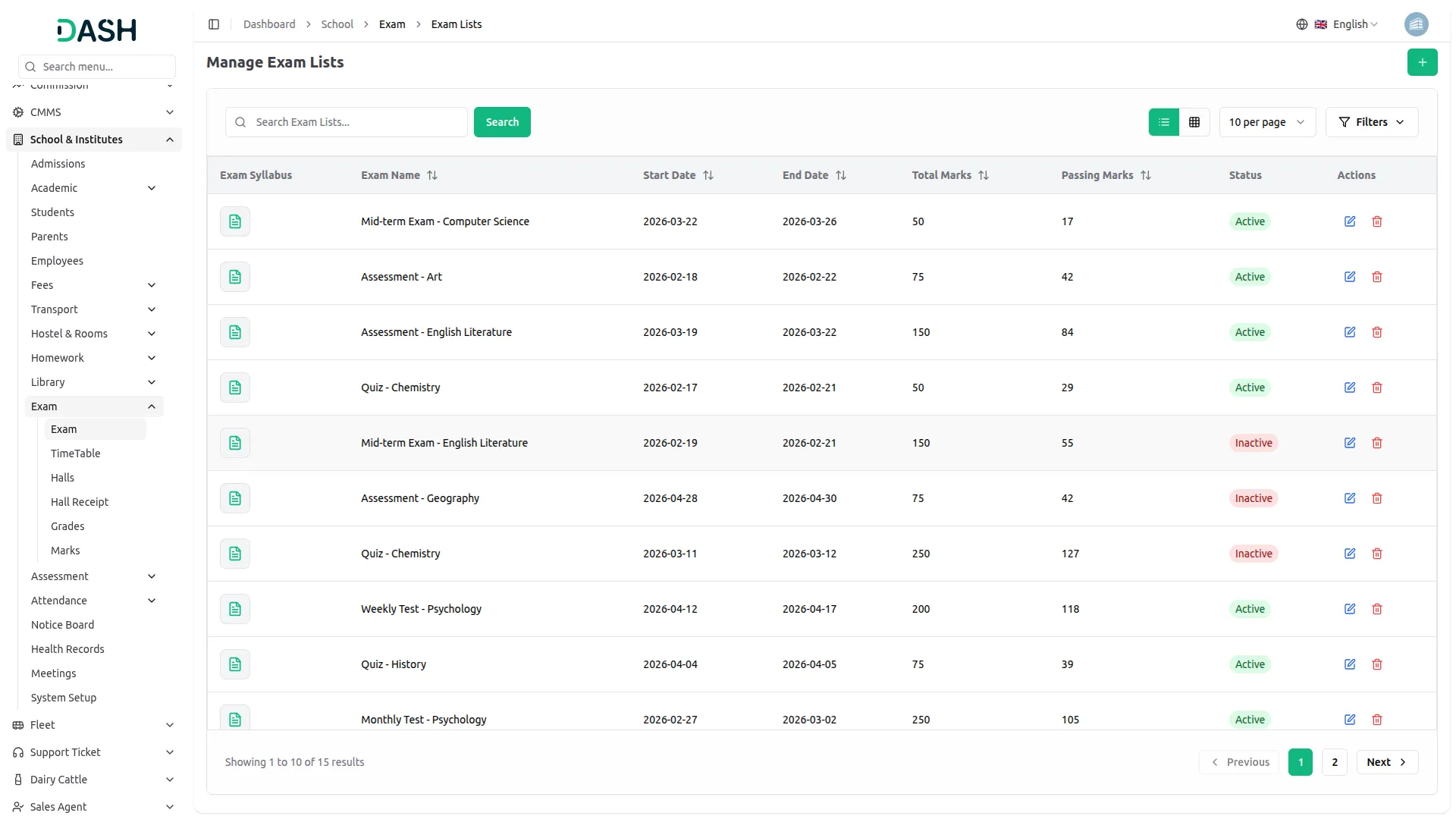The image size is (1456, 819).
Task: Sort the Total Marks column
Action: (984, 175)
